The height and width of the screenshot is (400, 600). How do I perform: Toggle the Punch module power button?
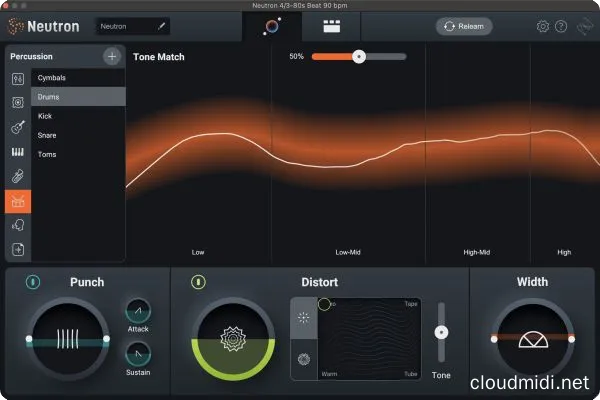(33, 283)
